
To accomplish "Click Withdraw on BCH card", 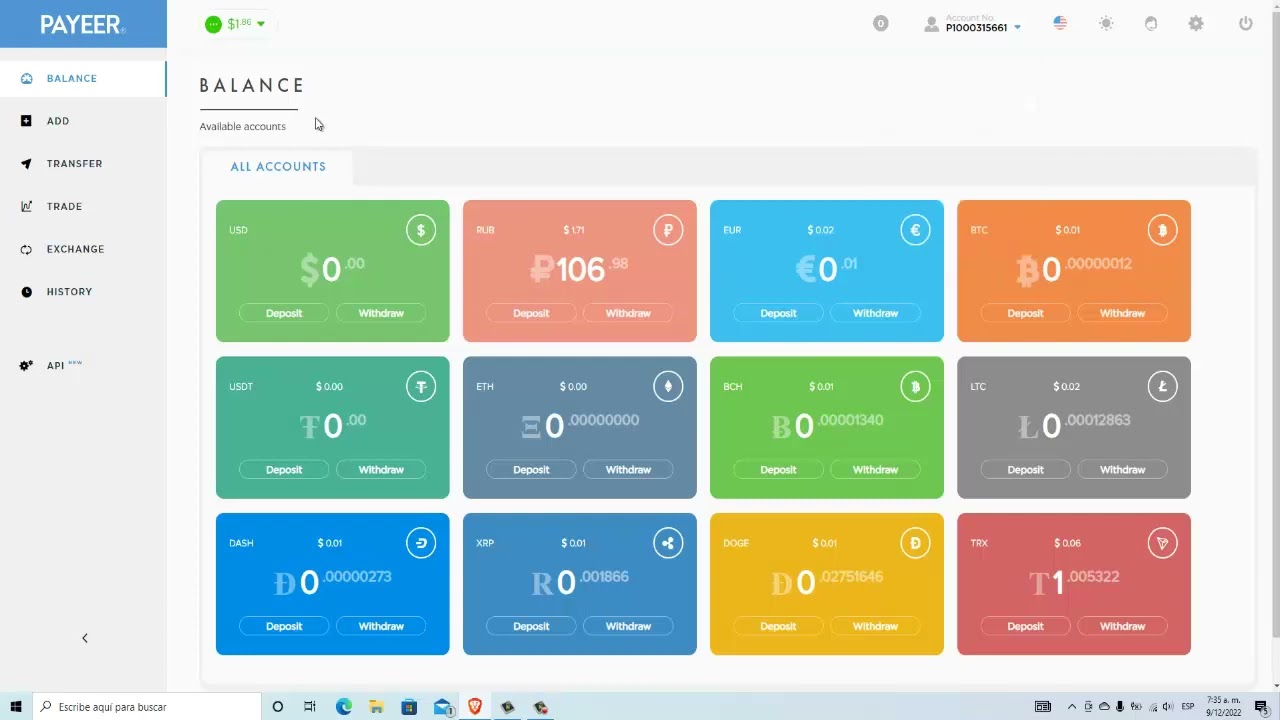I will tap(875, 469).
